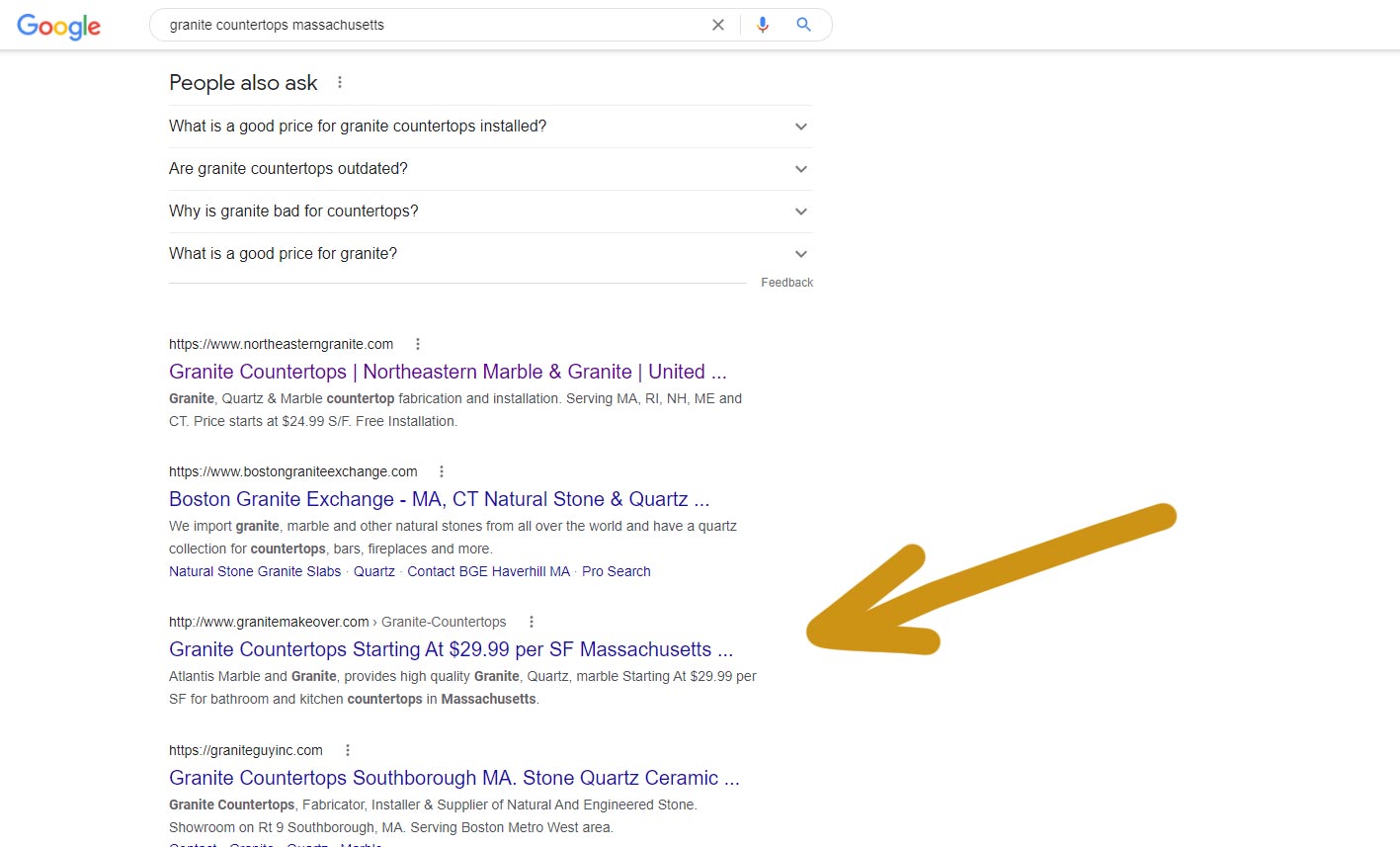Click the Feedback link
1400x847 pixels.
coord(786,283)
